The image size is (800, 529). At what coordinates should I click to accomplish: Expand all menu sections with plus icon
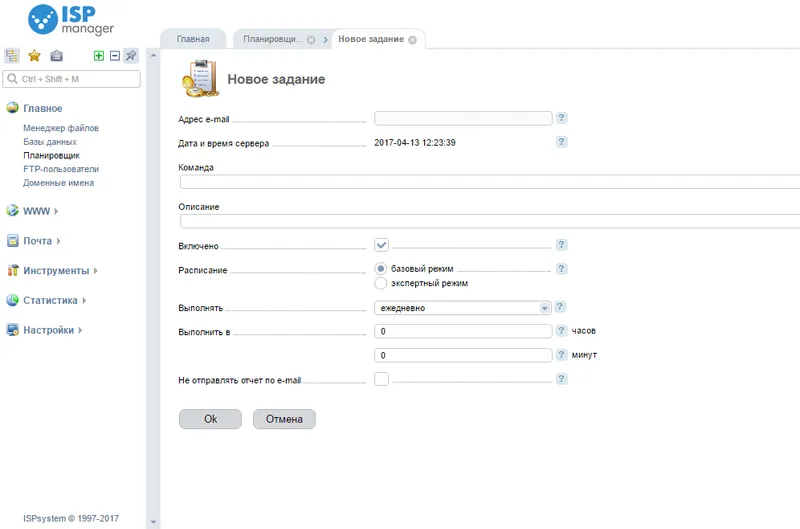coord(99,56)
